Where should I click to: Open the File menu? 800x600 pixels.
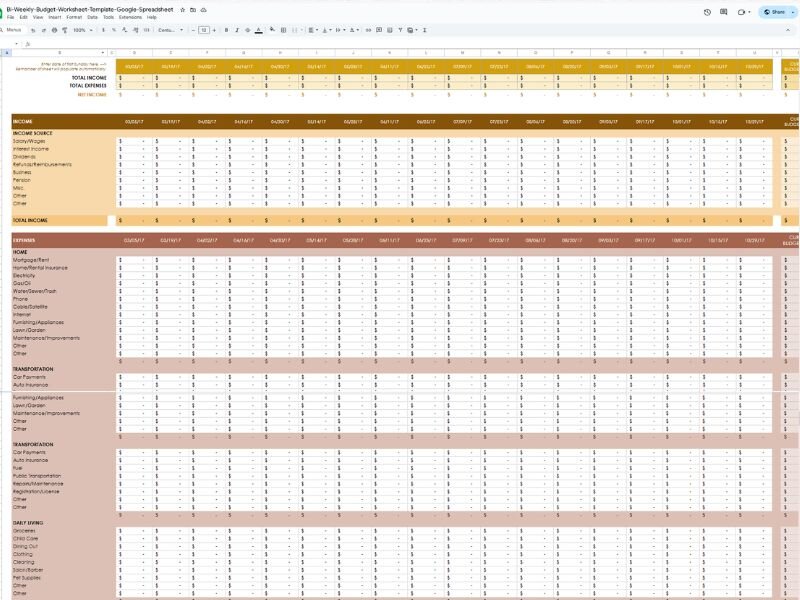(x=10, y=17)
